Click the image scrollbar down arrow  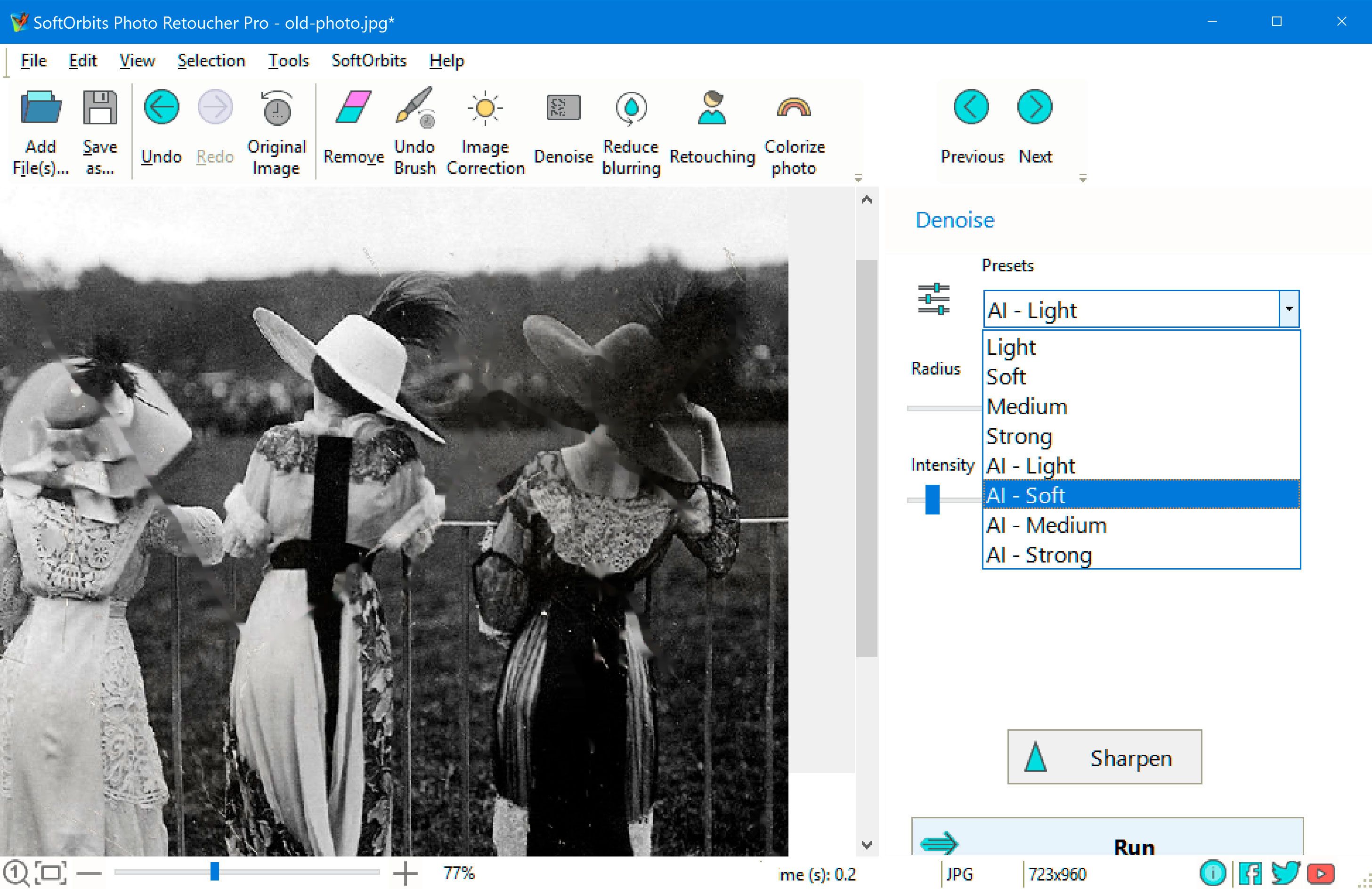[867, 845]
